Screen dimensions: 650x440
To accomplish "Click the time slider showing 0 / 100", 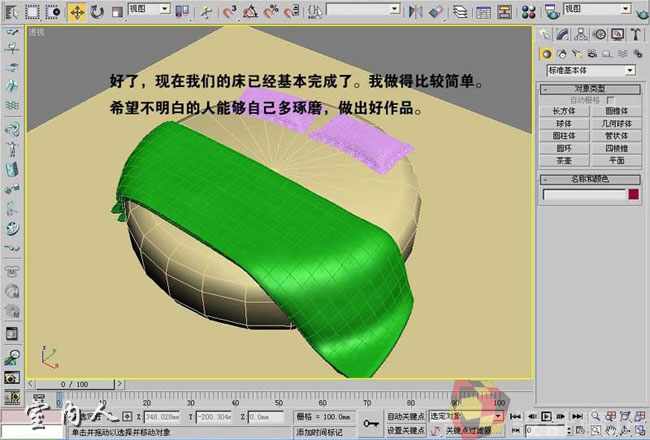I will coord(75,384).
